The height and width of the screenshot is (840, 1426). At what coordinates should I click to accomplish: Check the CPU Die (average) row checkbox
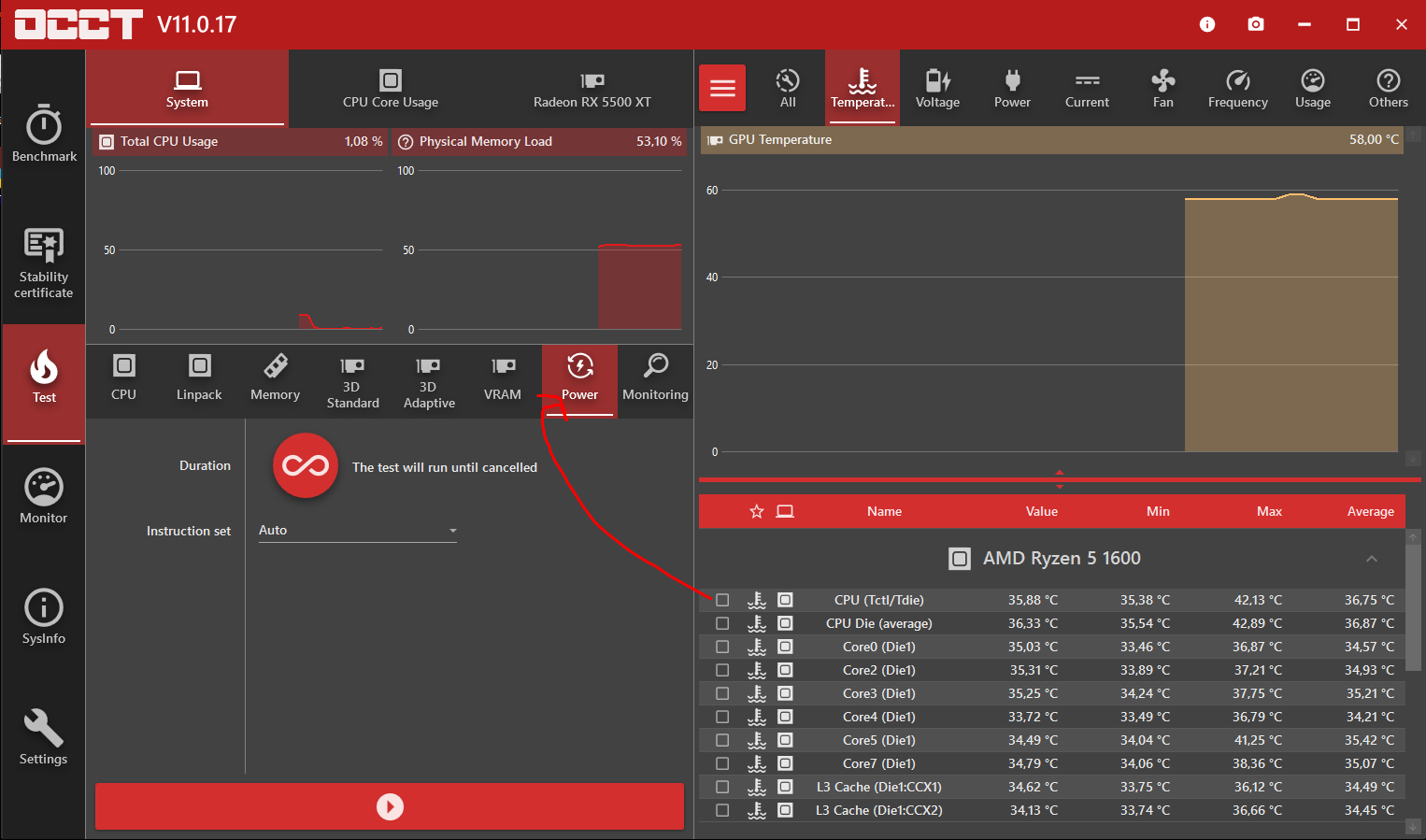(x=722, y=623)
